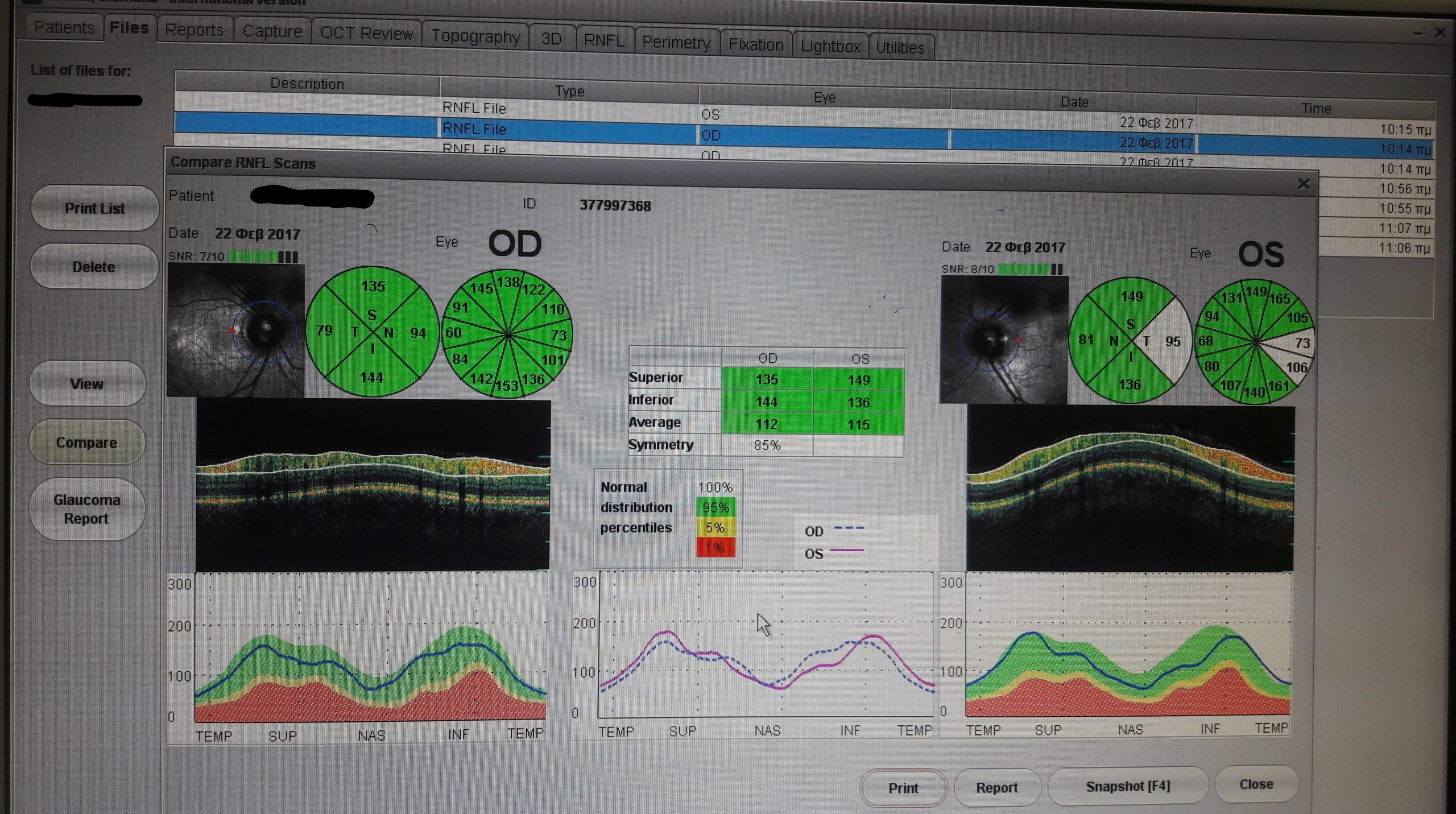Open the OCT Review tab
1456x814 pixels.
click(366, 33)
